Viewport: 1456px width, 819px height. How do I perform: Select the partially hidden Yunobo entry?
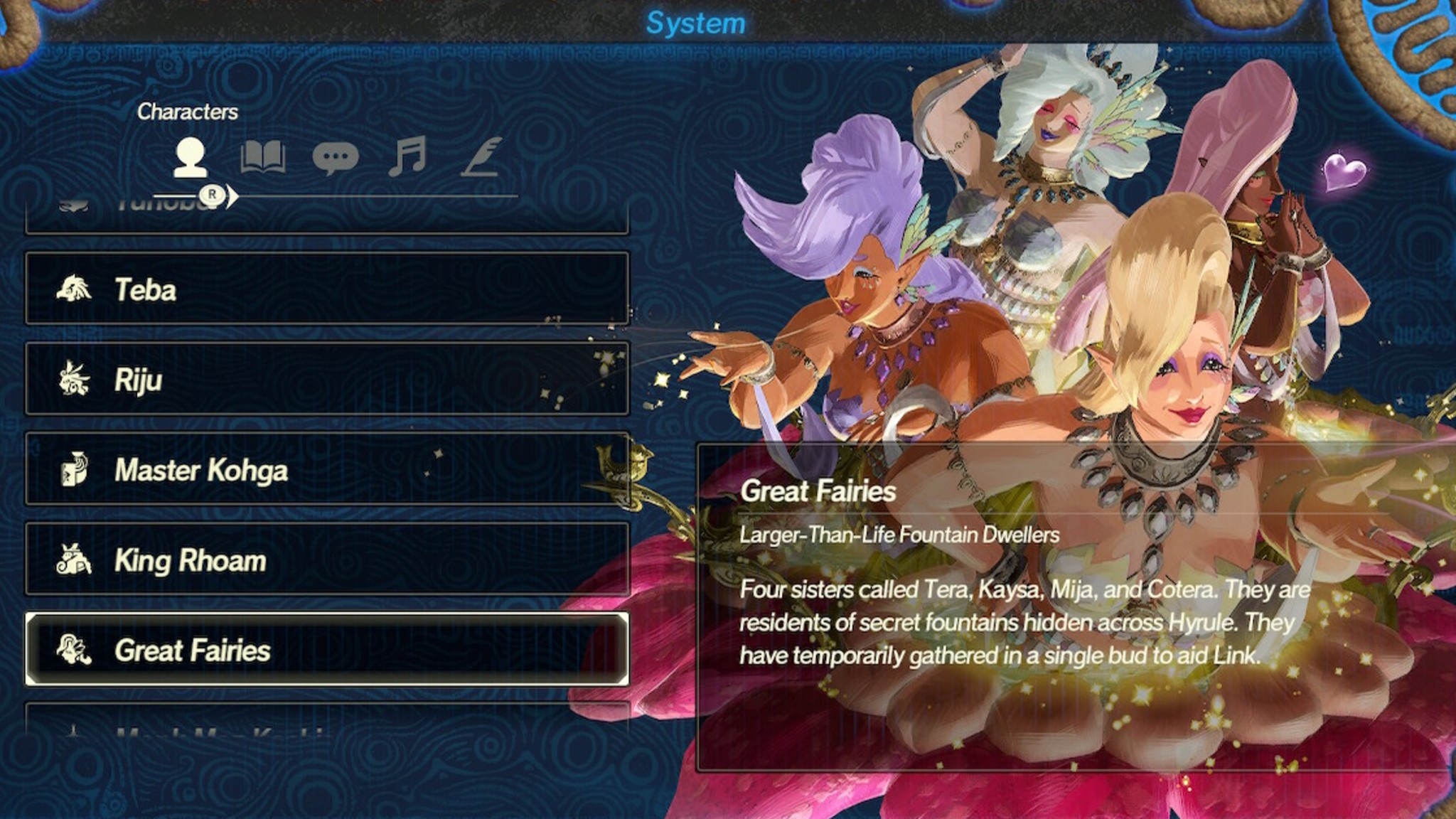327,216
